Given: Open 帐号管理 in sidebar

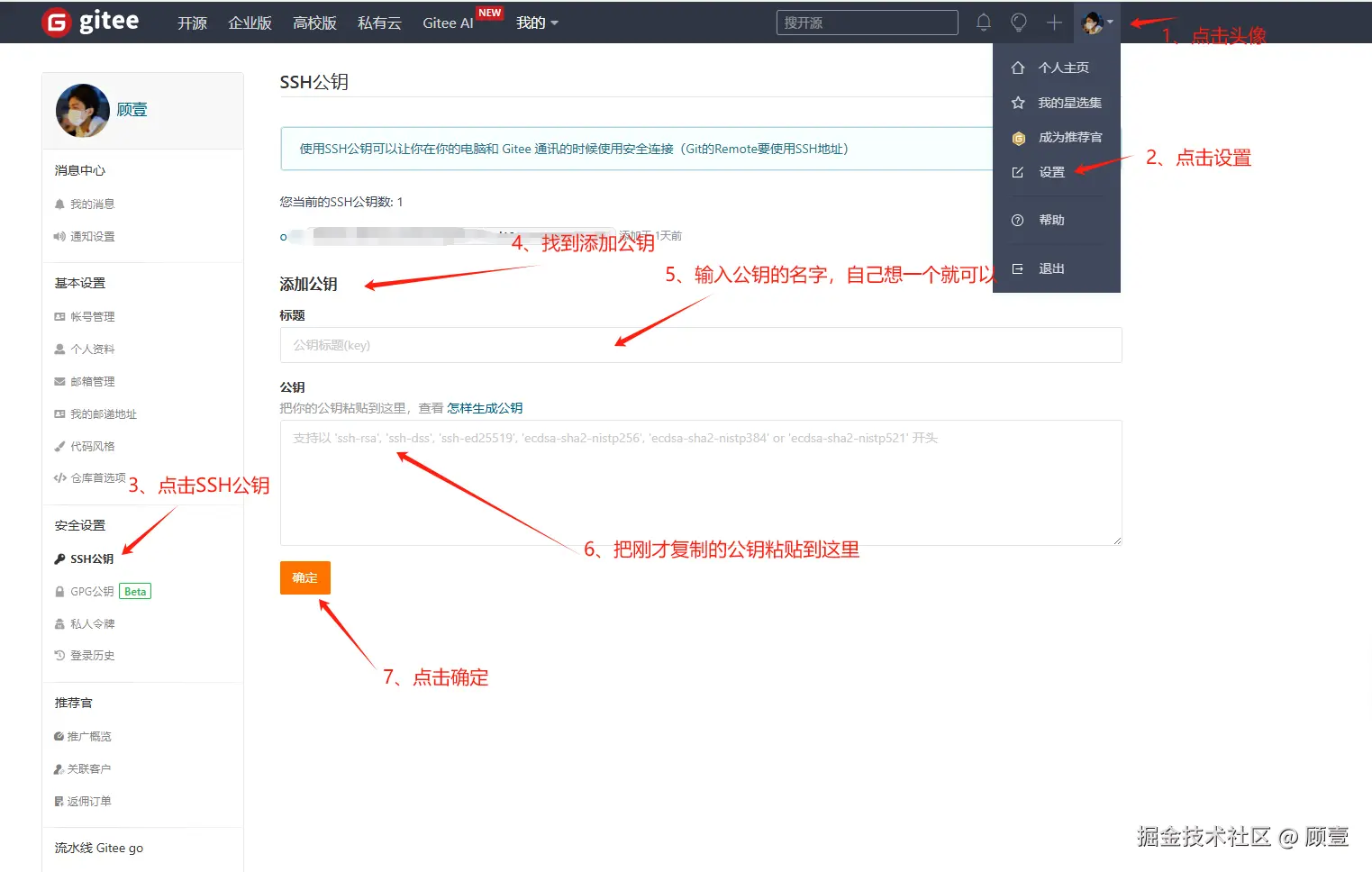Looking at the screenshot, I should click(x=92, y=317).
